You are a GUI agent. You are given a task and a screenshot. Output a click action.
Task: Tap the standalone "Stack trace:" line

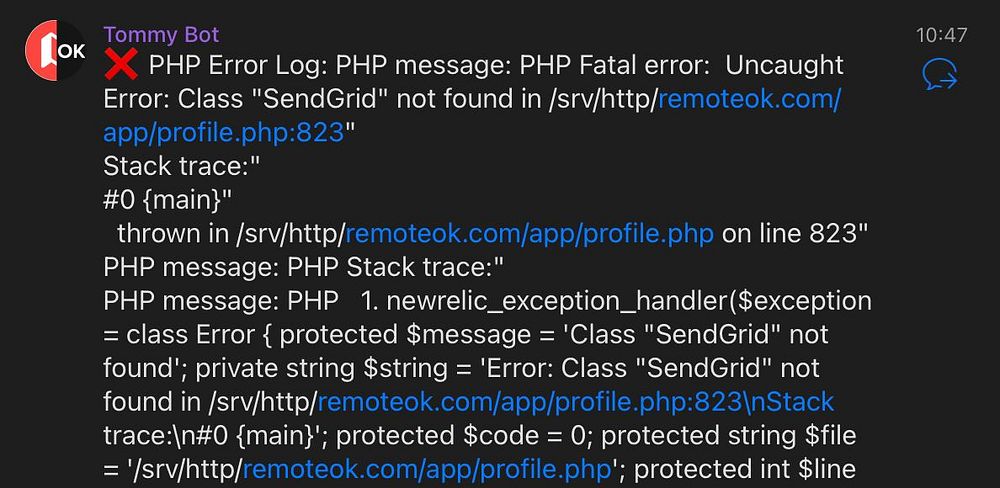point(182,166)
